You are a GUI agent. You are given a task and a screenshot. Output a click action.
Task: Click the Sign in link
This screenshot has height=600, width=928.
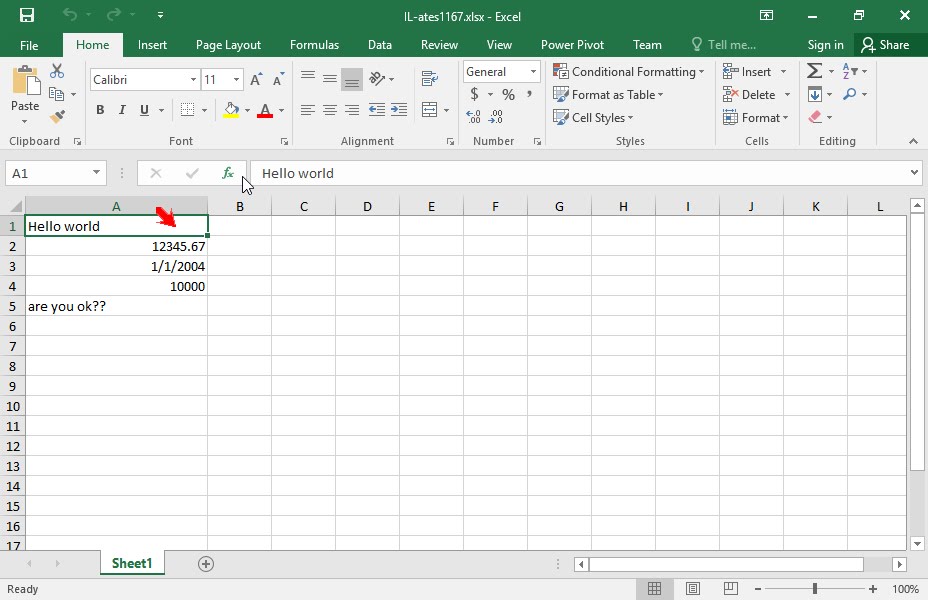click(826, 45)
